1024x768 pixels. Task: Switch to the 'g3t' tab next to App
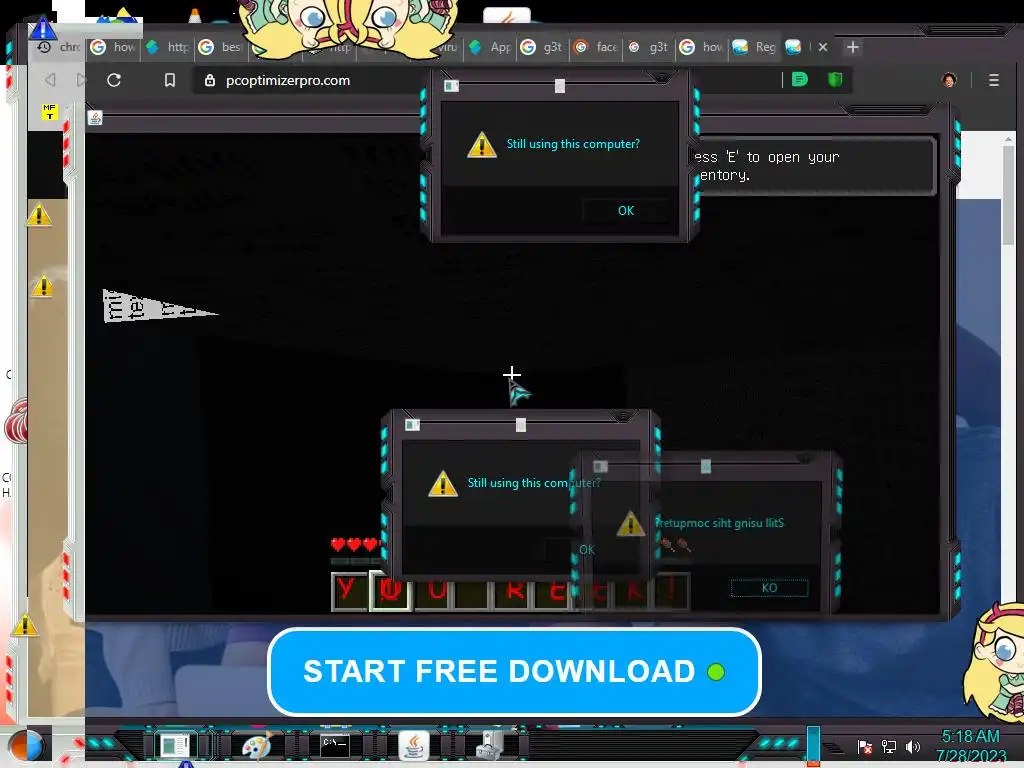[x=543, y=47]
